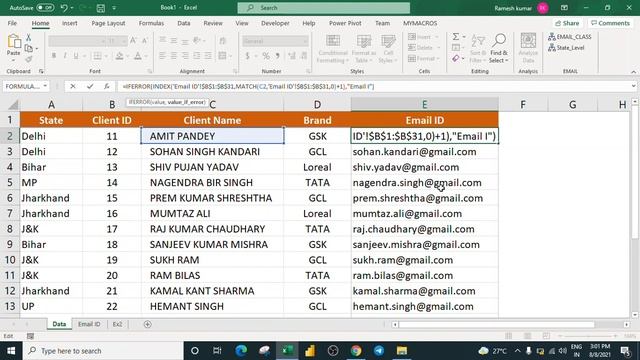Switch to the MYMACROS ribbon tab

(x=420, y=23)
